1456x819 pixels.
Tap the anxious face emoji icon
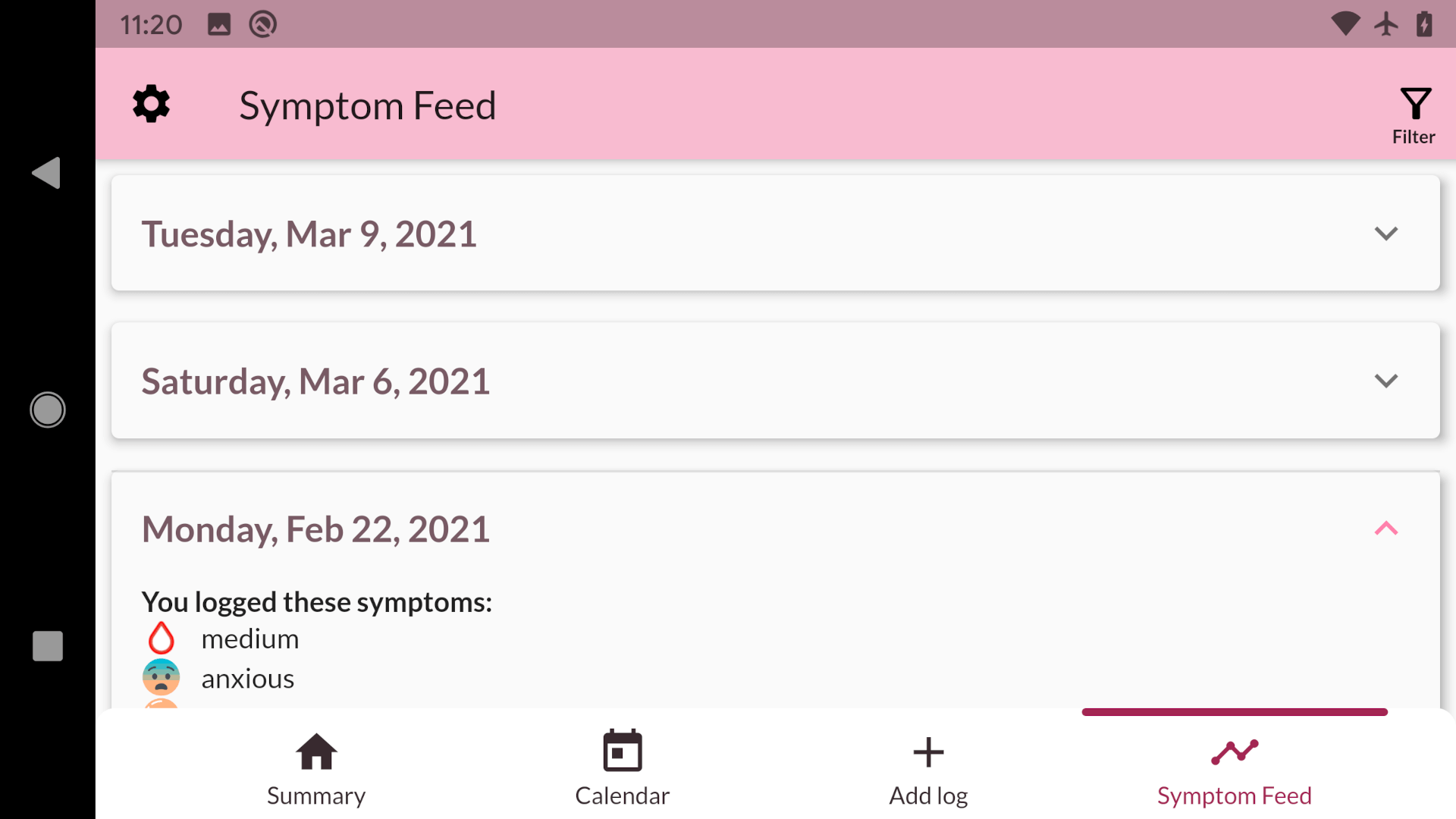click(x=161, y=678)
